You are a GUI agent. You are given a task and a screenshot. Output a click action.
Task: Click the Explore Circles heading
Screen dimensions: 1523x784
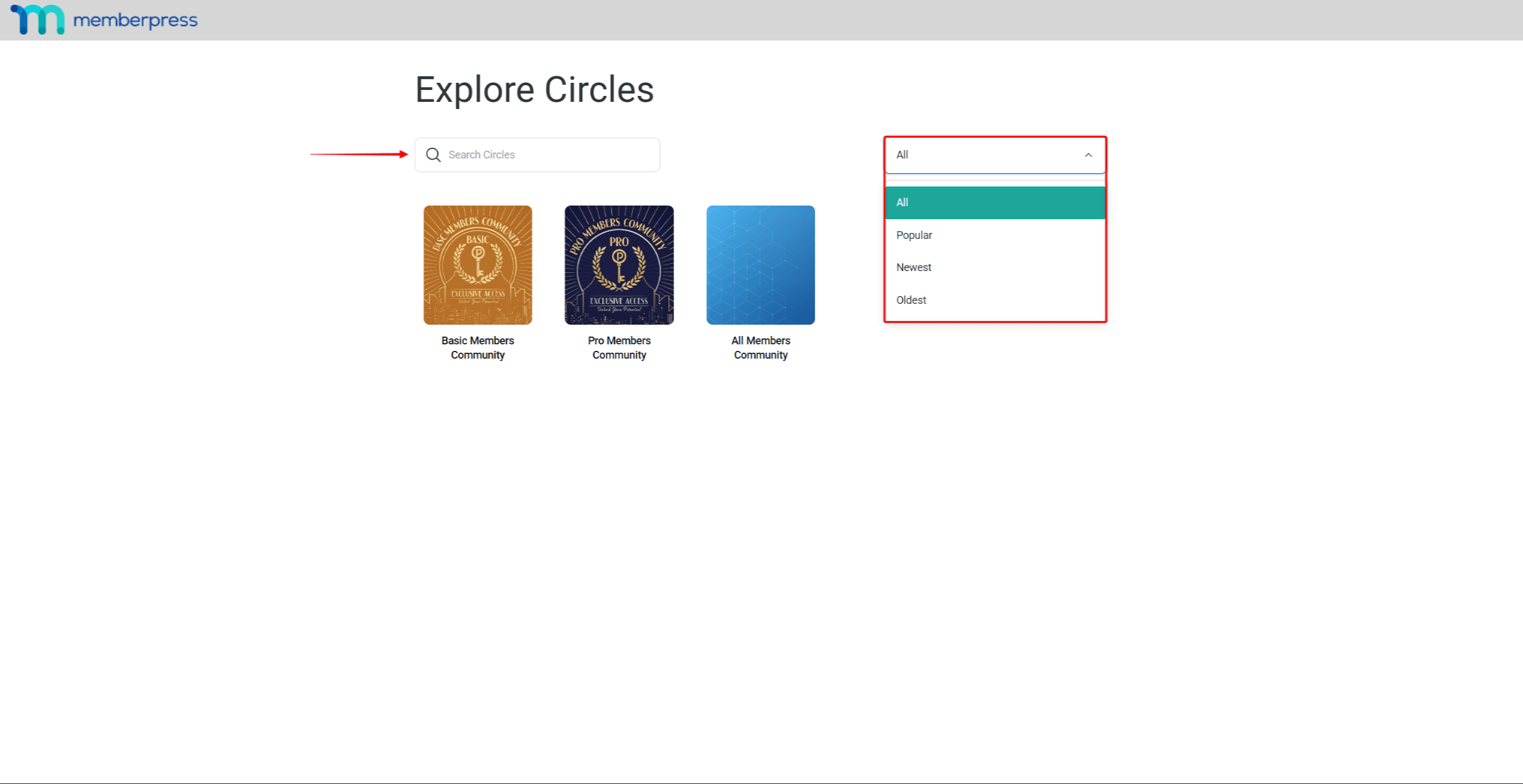coord(534,89)
